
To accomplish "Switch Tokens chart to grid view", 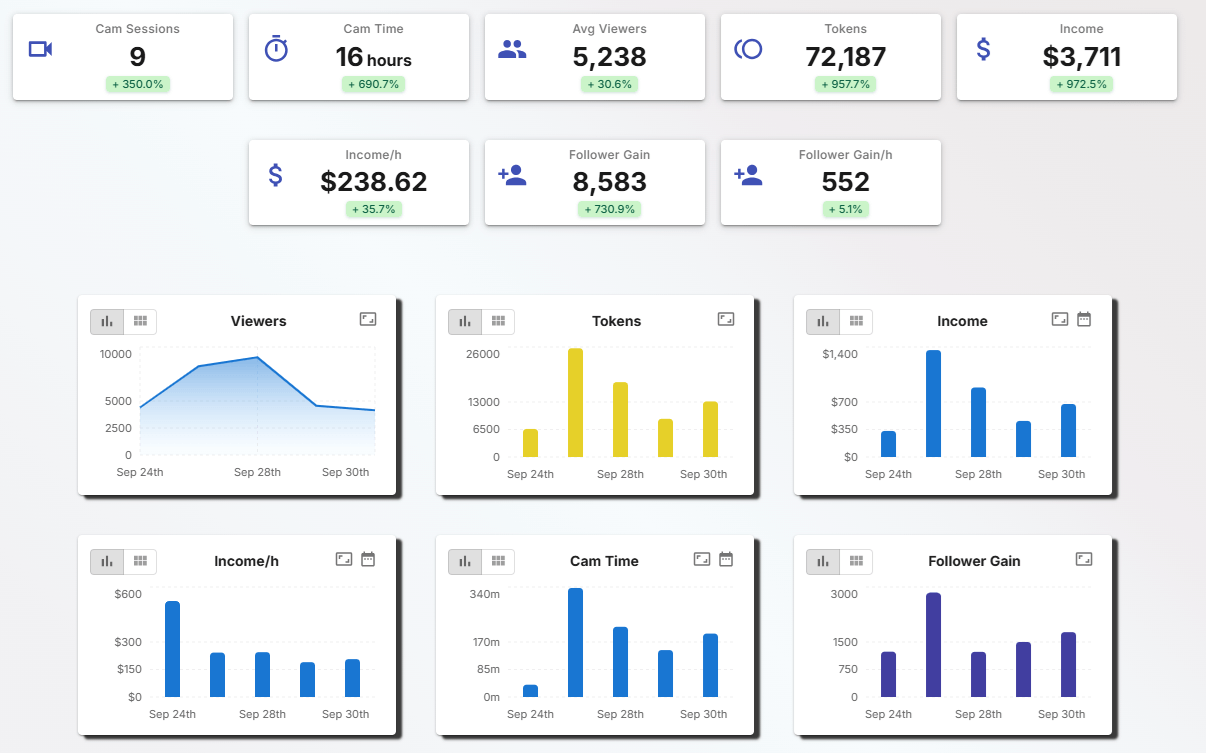I will click(498, 321).
